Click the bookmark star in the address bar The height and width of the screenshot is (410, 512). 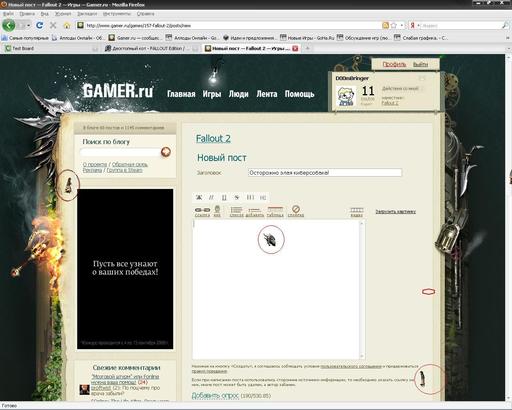[394, 25]
